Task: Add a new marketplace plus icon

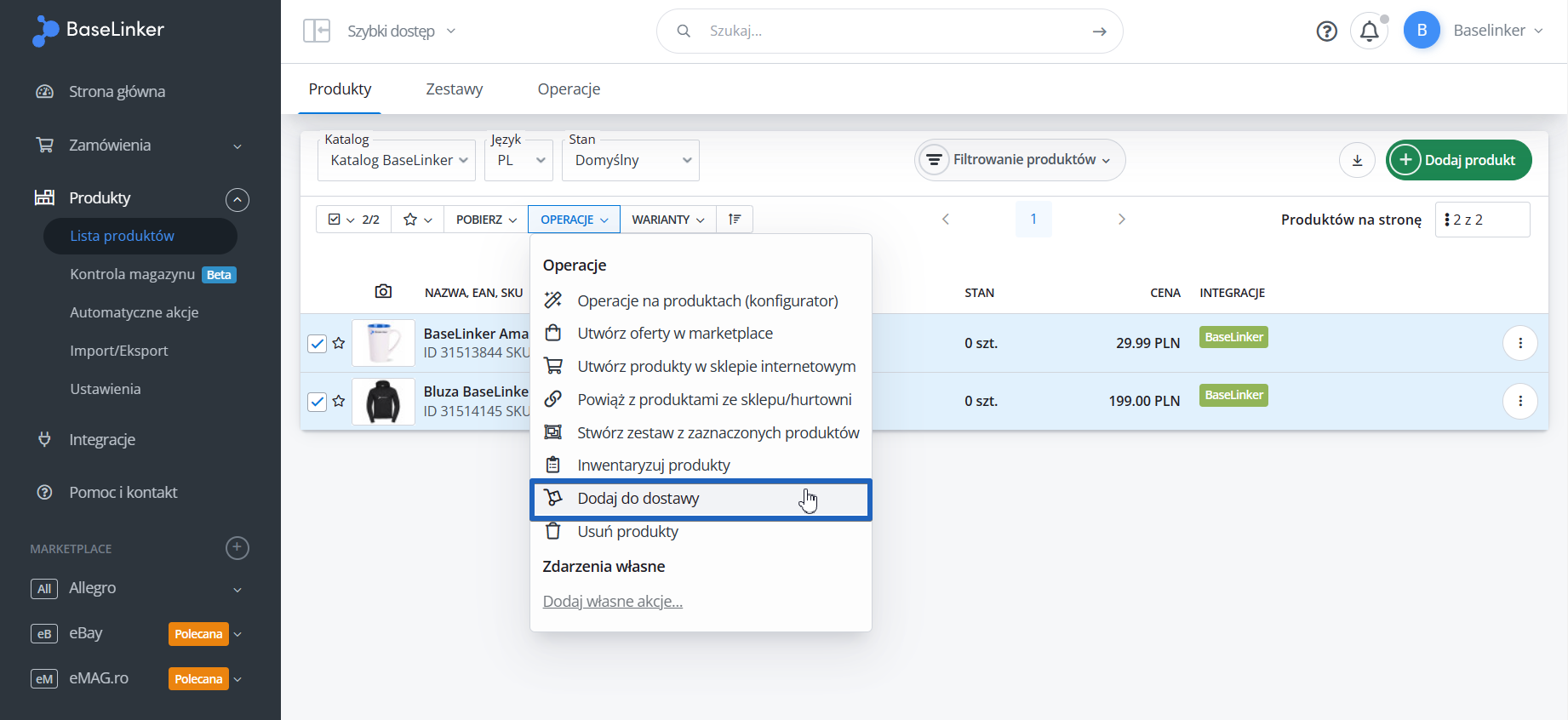Action: 237,548
